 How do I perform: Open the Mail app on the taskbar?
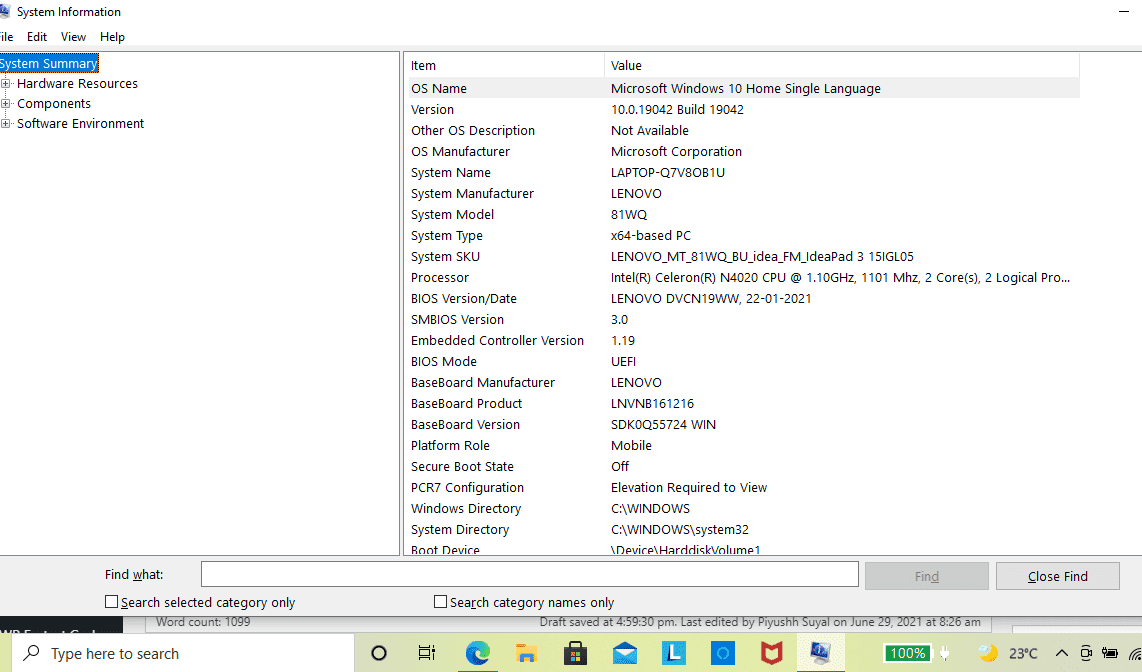624,653
